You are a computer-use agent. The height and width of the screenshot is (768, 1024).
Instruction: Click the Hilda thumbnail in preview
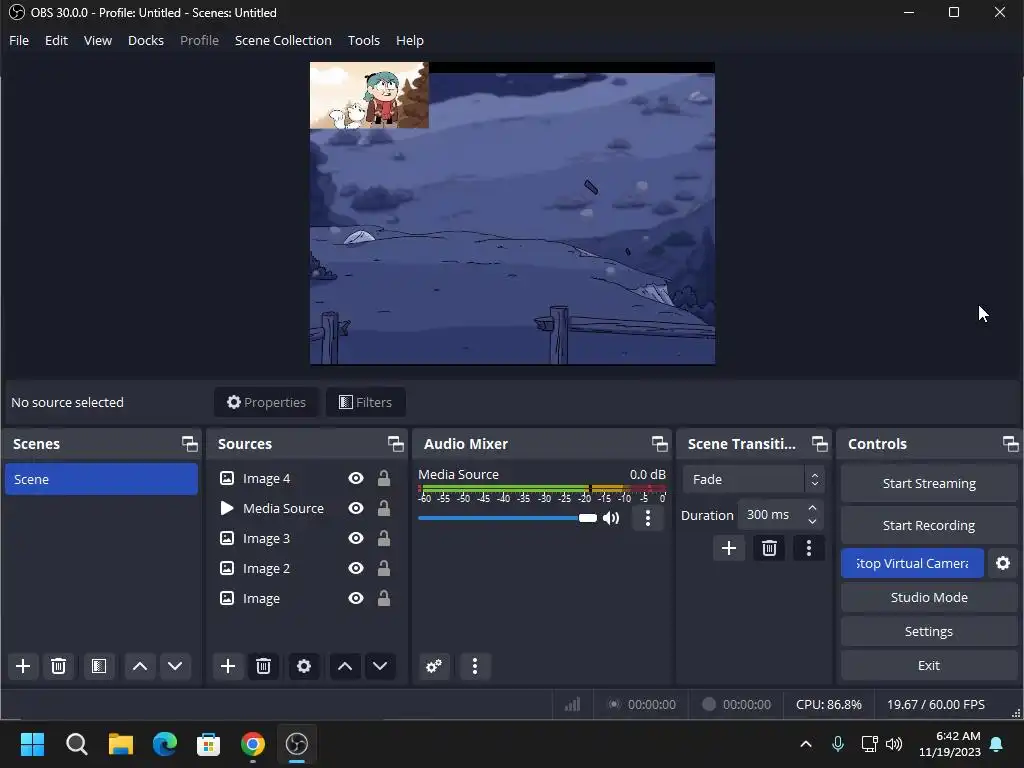click(369, 95)
